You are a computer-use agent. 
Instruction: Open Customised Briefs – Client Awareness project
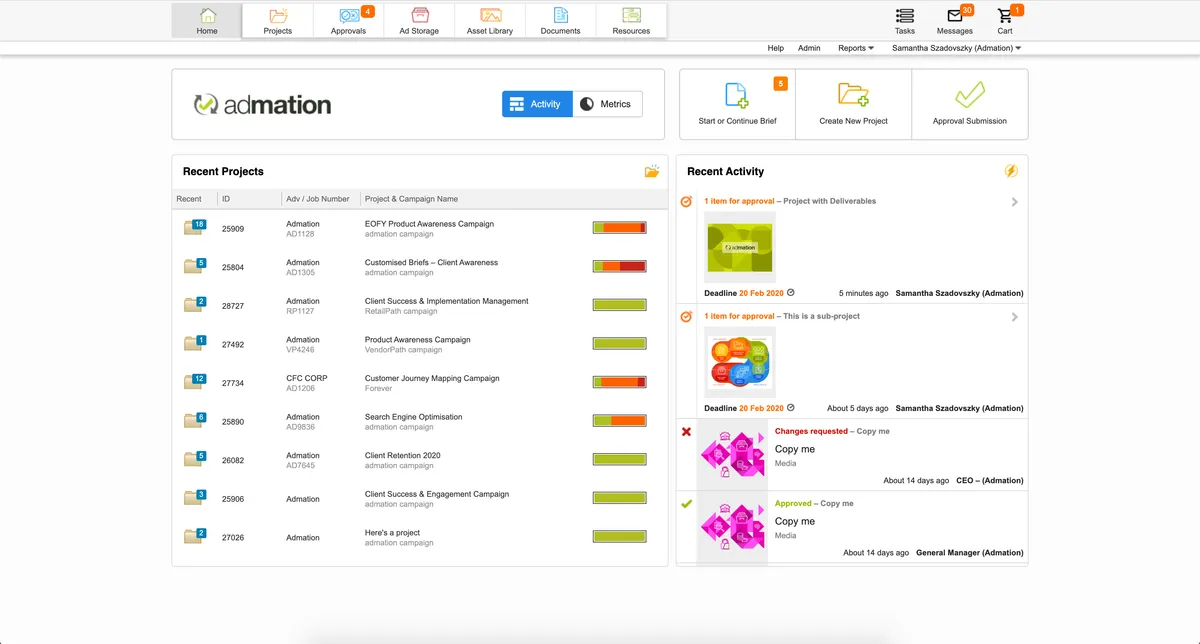pyautogui.click(x=431, y=262)
